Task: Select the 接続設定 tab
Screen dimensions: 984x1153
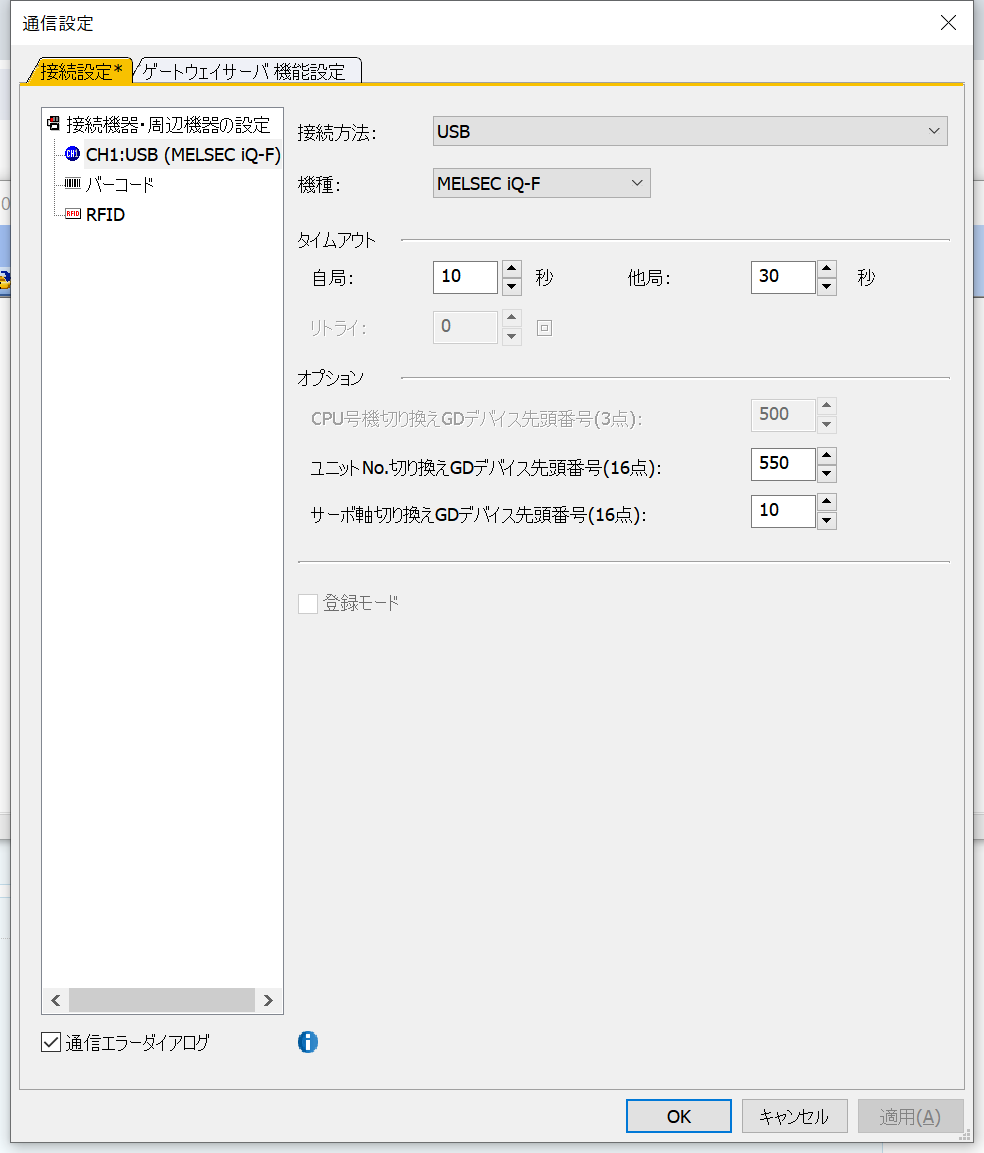Action: point(80,72)
